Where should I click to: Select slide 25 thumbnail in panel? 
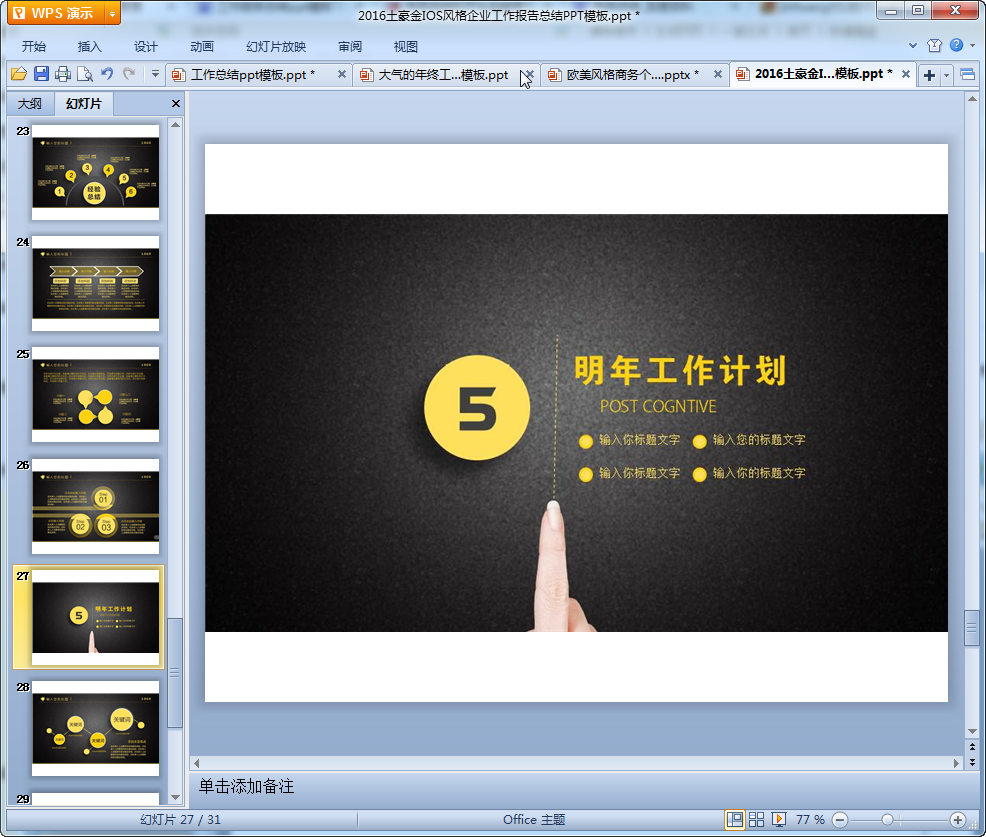pos(95,395)
